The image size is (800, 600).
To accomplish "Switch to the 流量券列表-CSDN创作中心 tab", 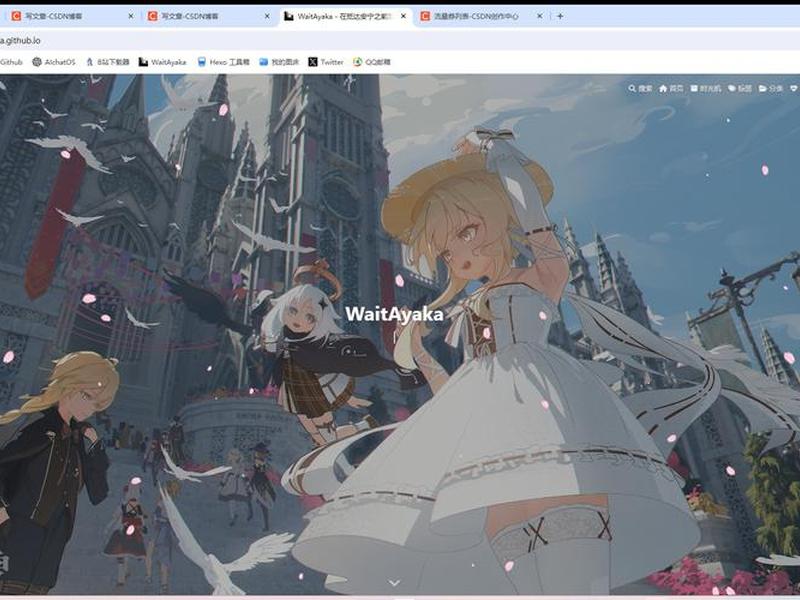I will (482, 16).
